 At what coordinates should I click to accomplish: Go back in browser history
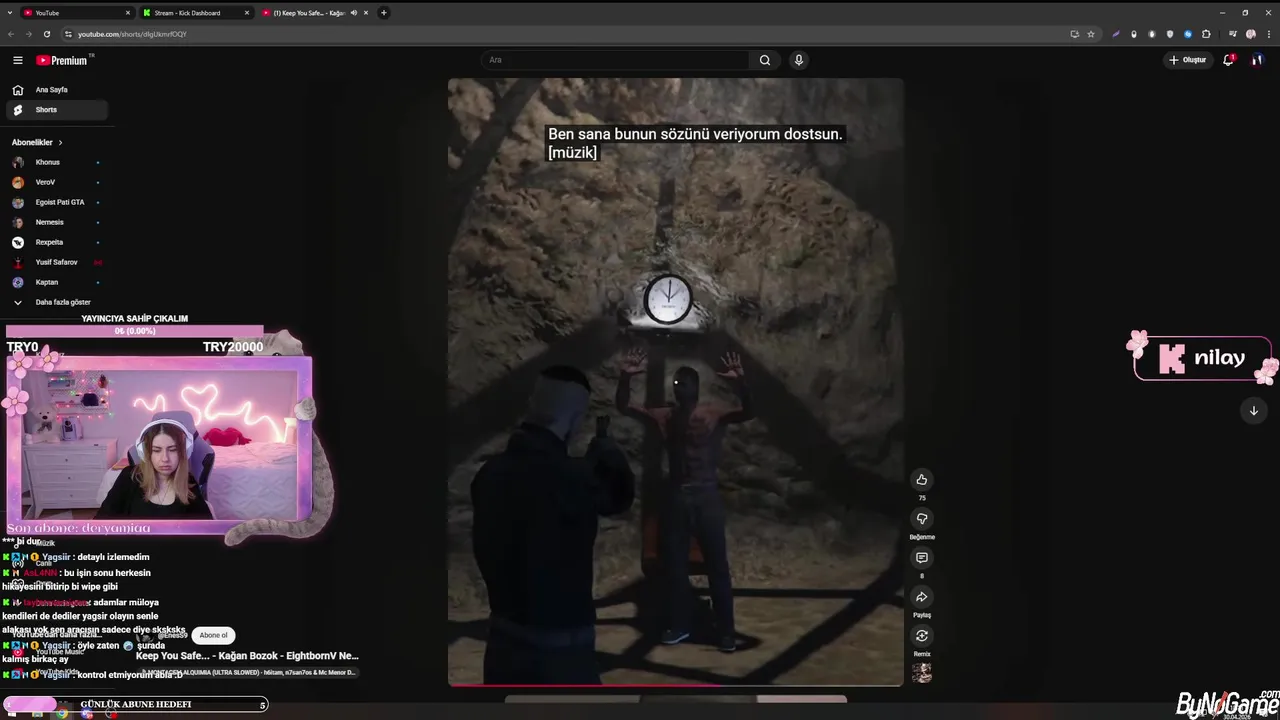11,34
